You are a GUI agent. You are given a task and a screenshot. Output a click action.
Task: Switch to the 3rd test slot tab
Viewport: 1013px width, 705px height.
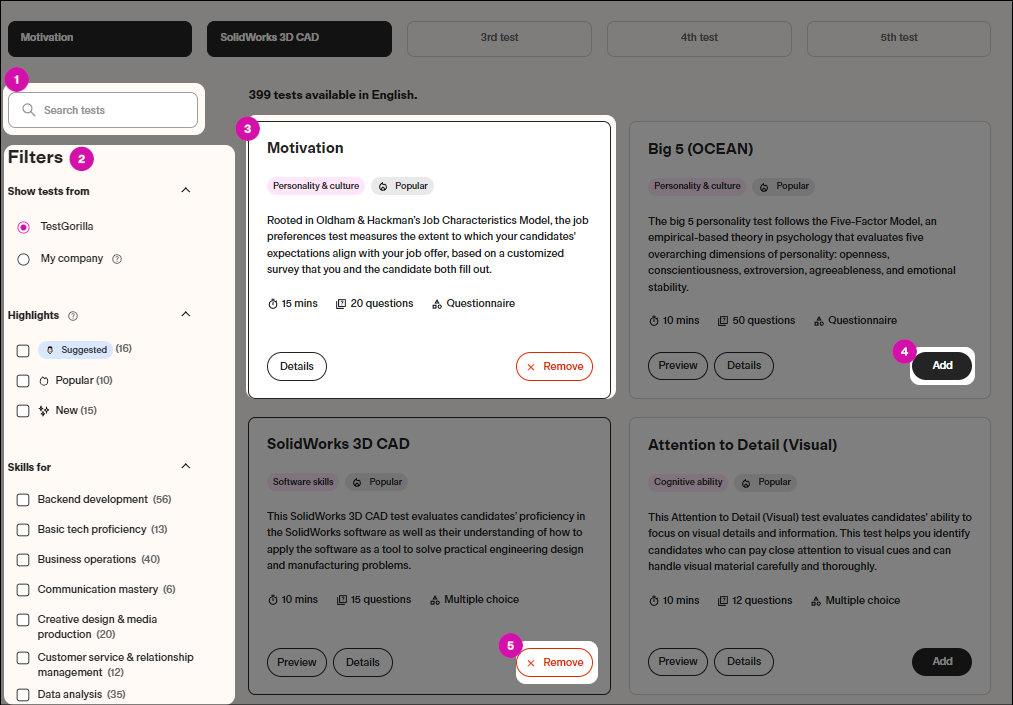tap(498, 37)
